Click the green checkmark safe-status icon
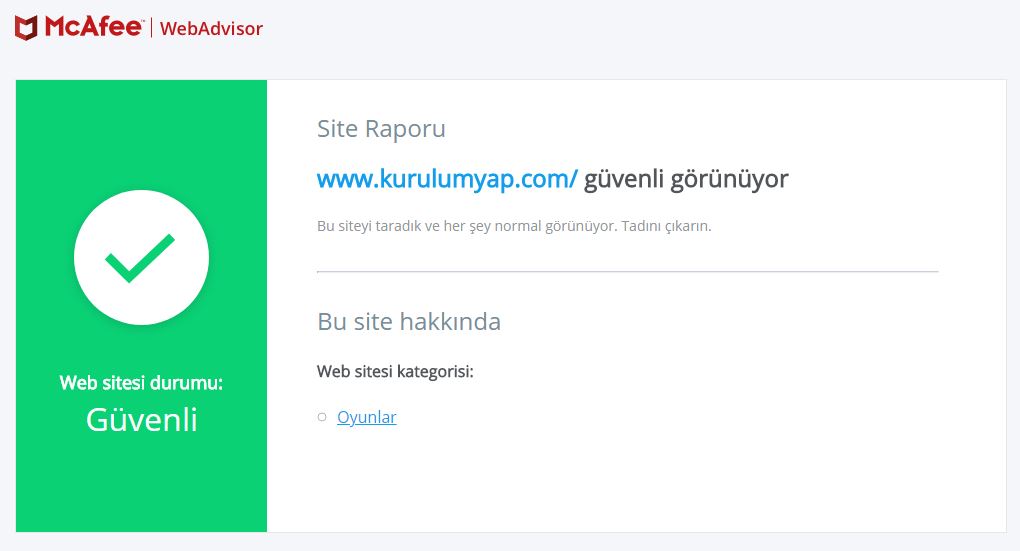This screenshot has width=1020, height=551. [141, 258]
